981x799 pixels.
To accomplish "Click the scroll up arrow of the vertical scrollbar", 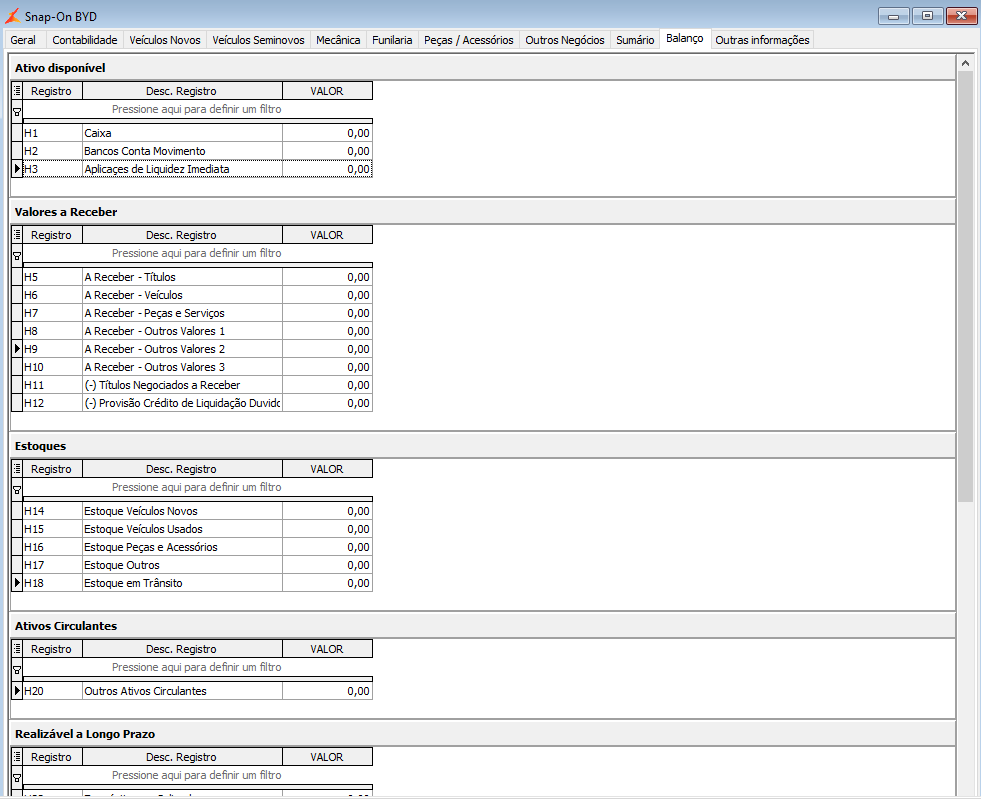I will click(965, 63).
